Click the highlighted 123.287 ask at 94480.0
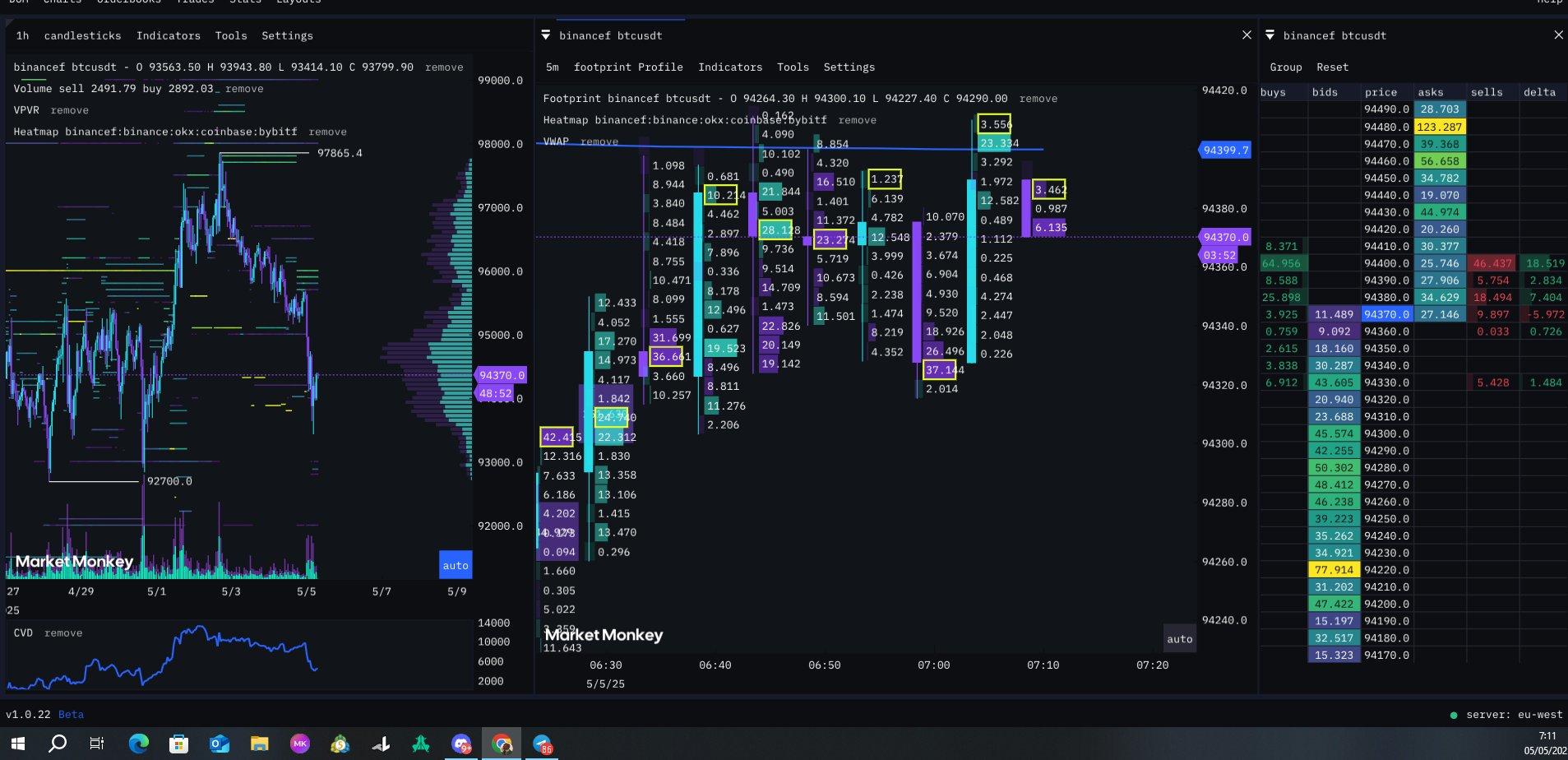 tap(1440, 127)
